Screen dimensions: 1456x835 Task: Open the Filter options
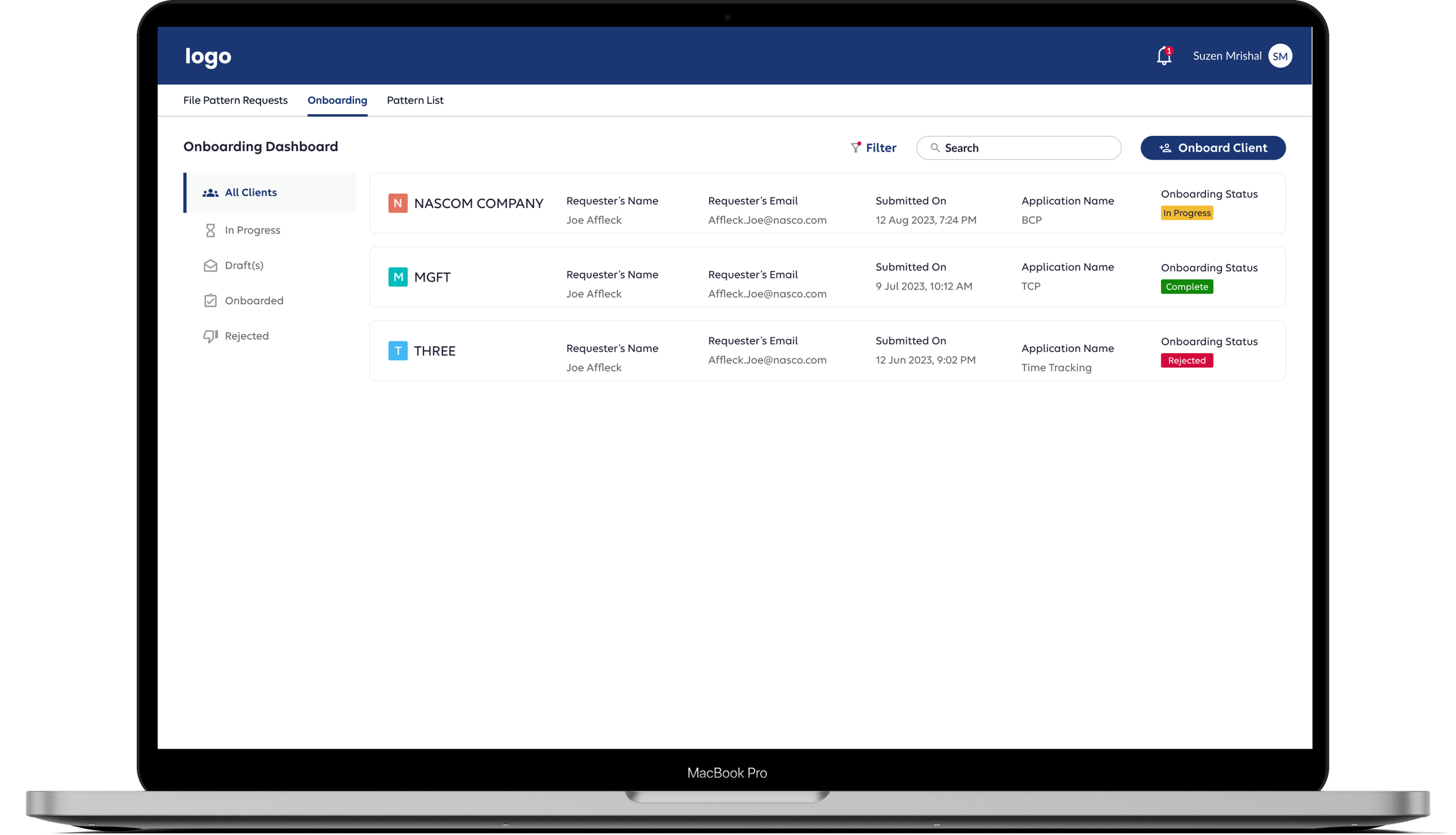click(881, 148)
